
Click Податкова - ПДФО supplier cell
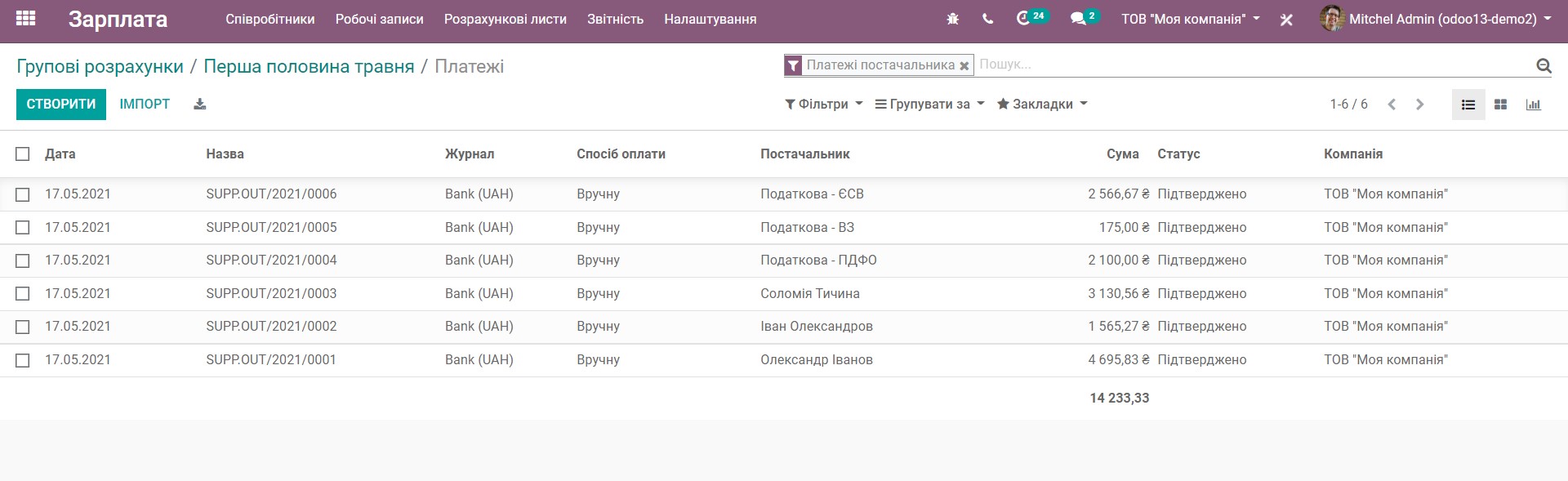[818, 261]
